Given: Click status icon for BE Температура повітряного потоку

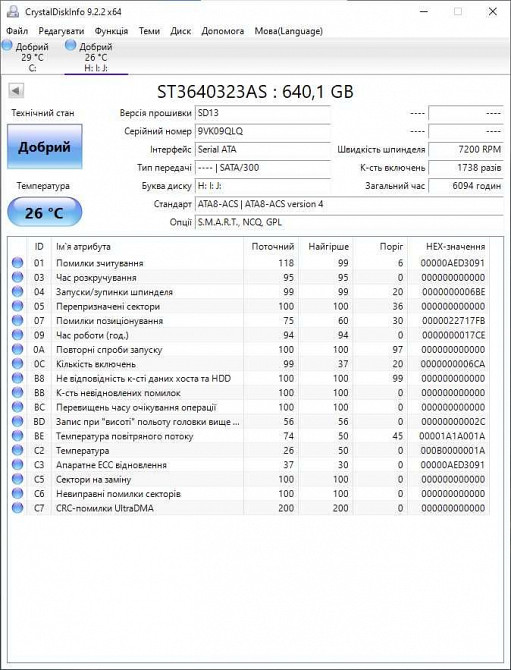Looking at the screenshot, I should [18, 436].
